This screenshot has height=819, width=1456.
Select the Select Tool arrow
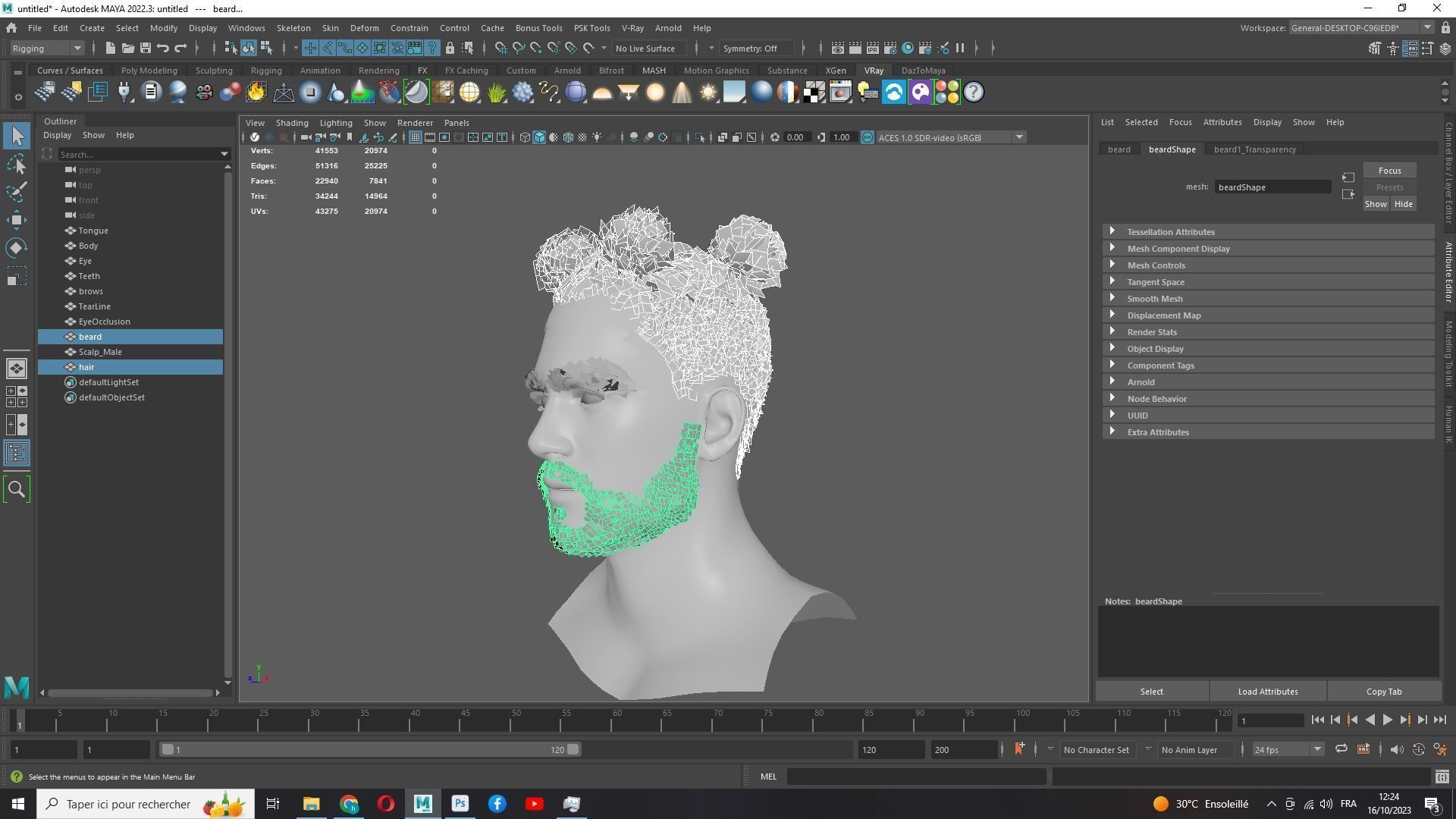pos(17,136)
